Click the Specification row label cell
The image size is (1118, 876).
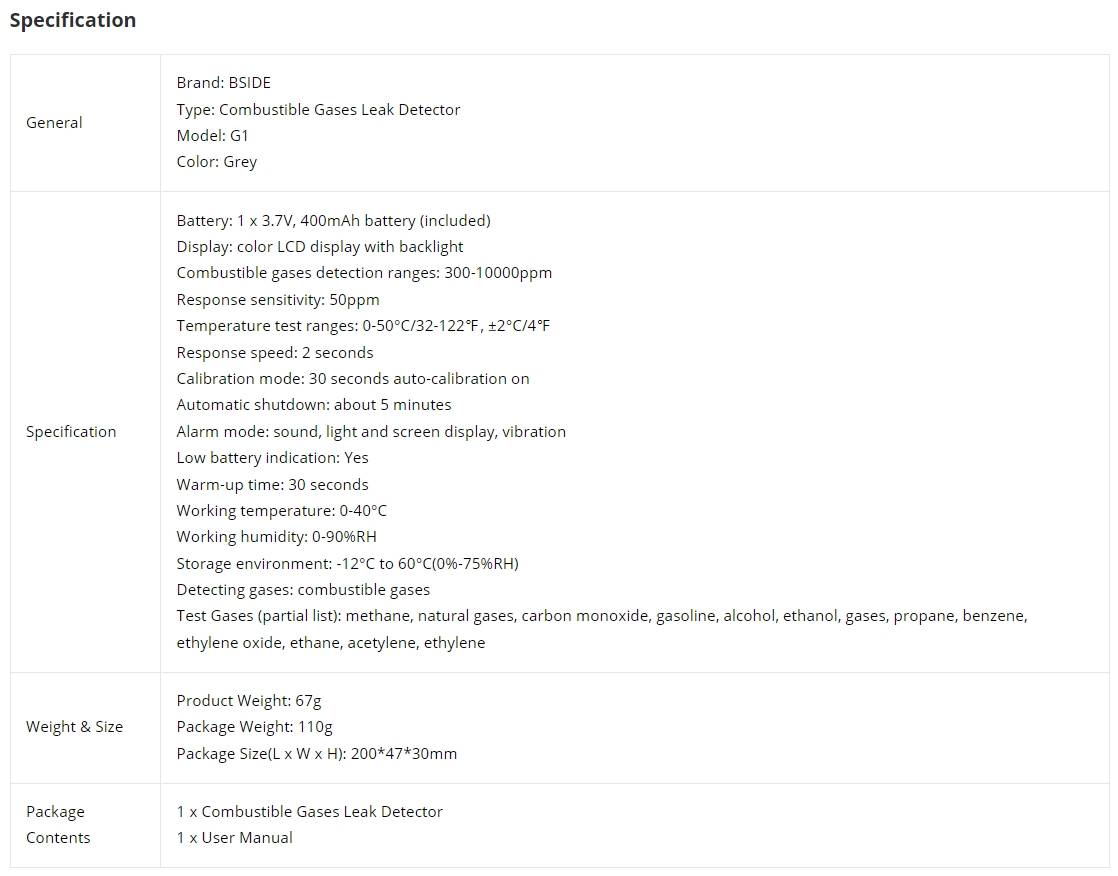pos(71,432)
